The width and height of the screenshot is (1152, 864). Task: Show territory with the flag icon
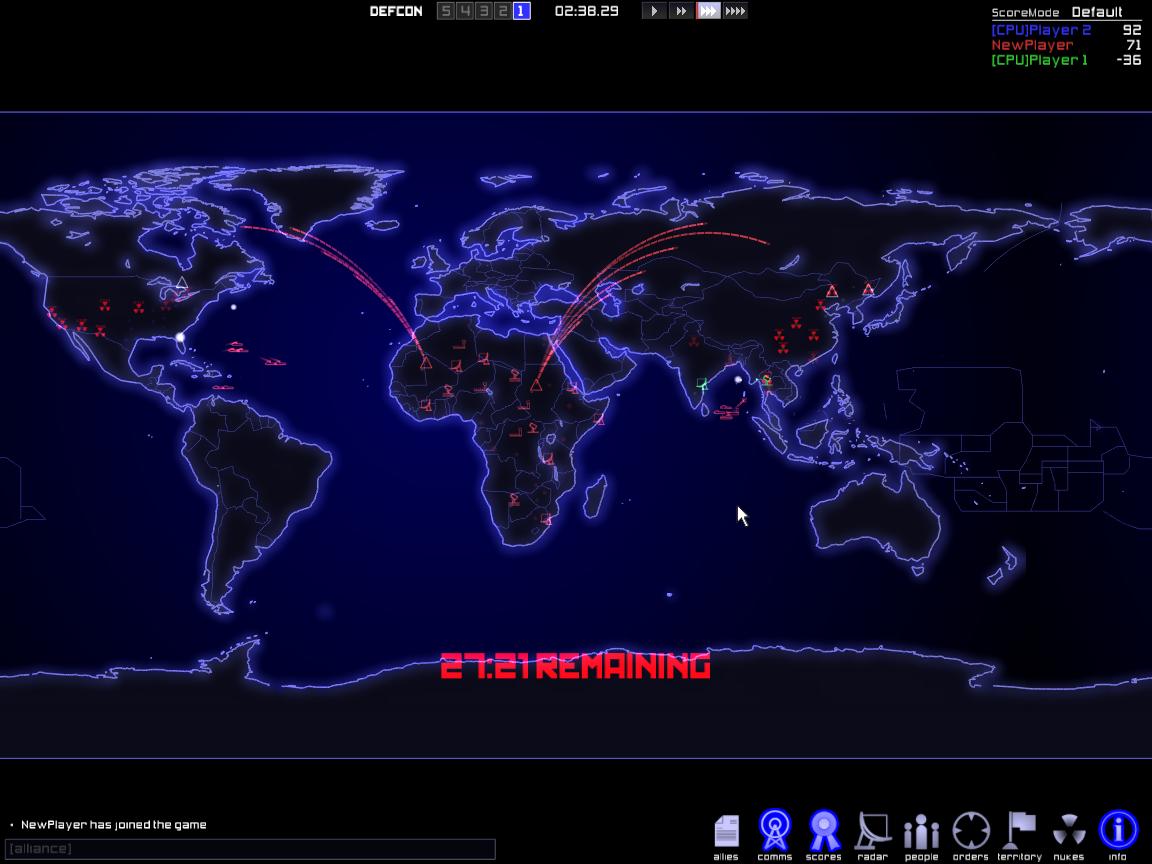pyautogui.click(x=1020, y=831)
